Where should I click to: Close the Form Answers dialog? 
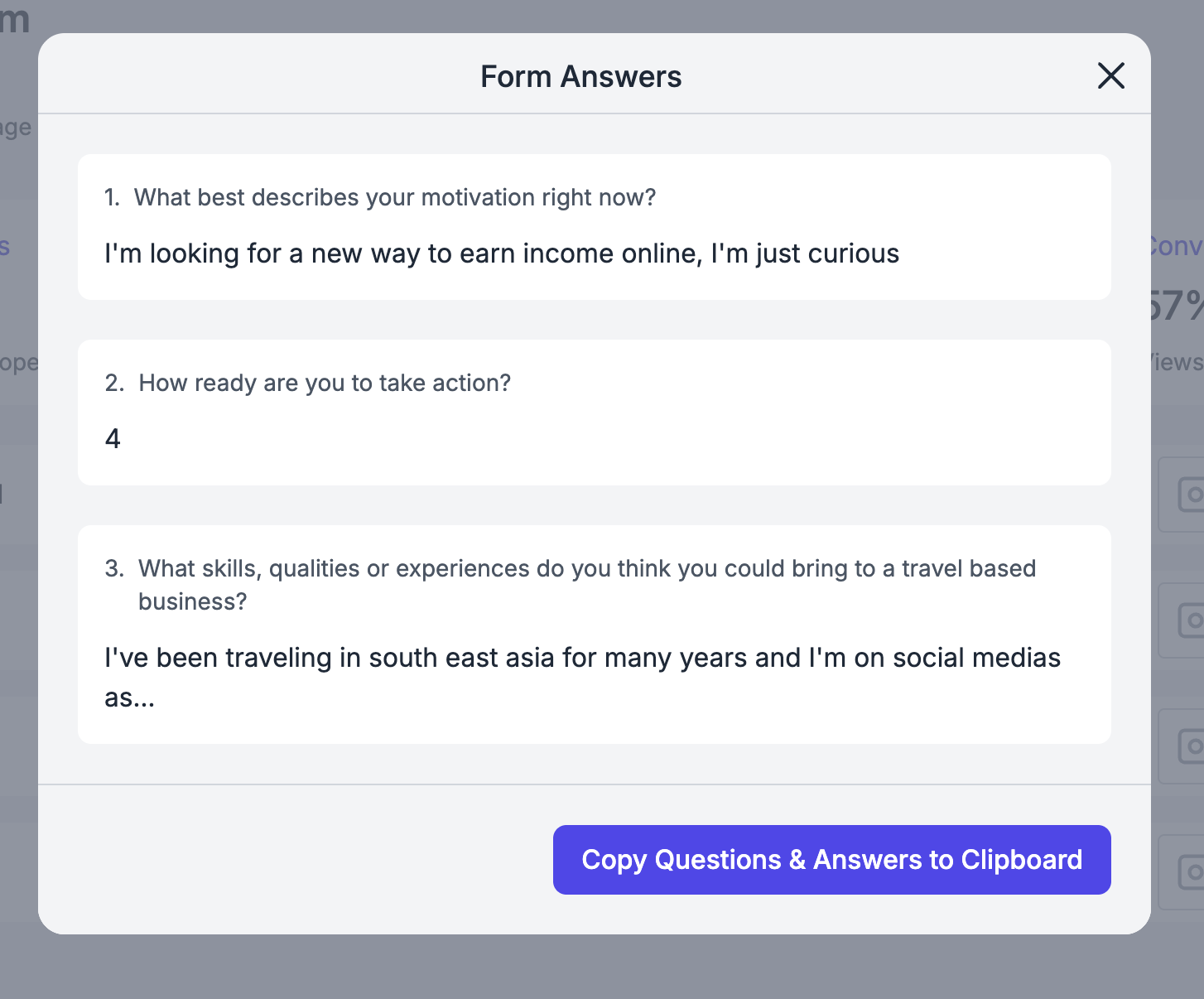click(1110, 75)
